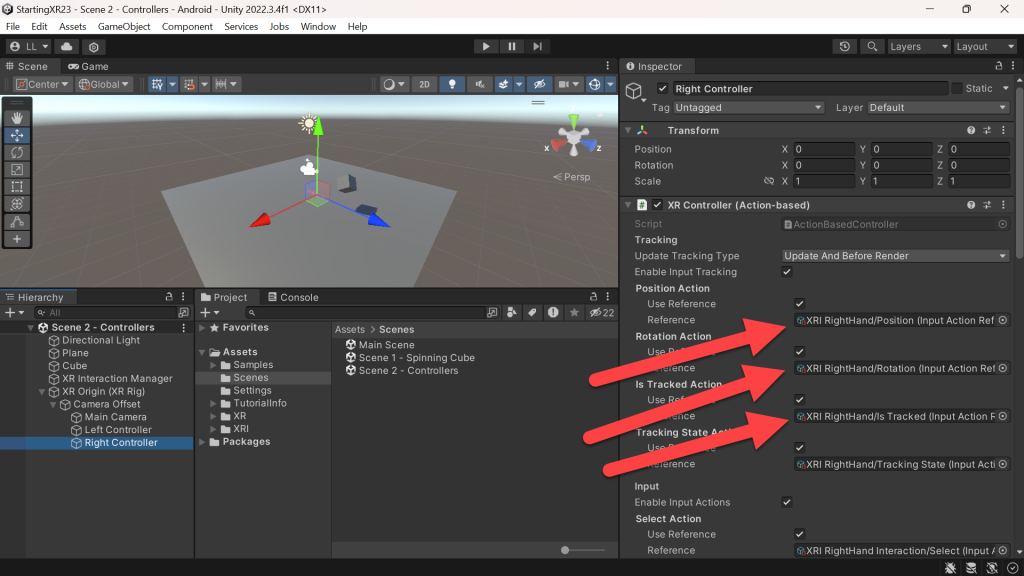The height and width of the screenshot is (576, 1024).
Task: Open the Layout dropdown
Action: tap(985, 47)
